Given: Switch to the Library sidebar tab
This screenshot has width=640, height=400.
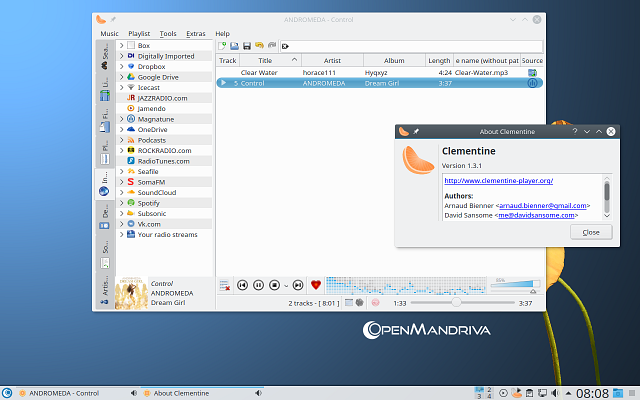Looking at the screenshot, I should pos(104,89).
